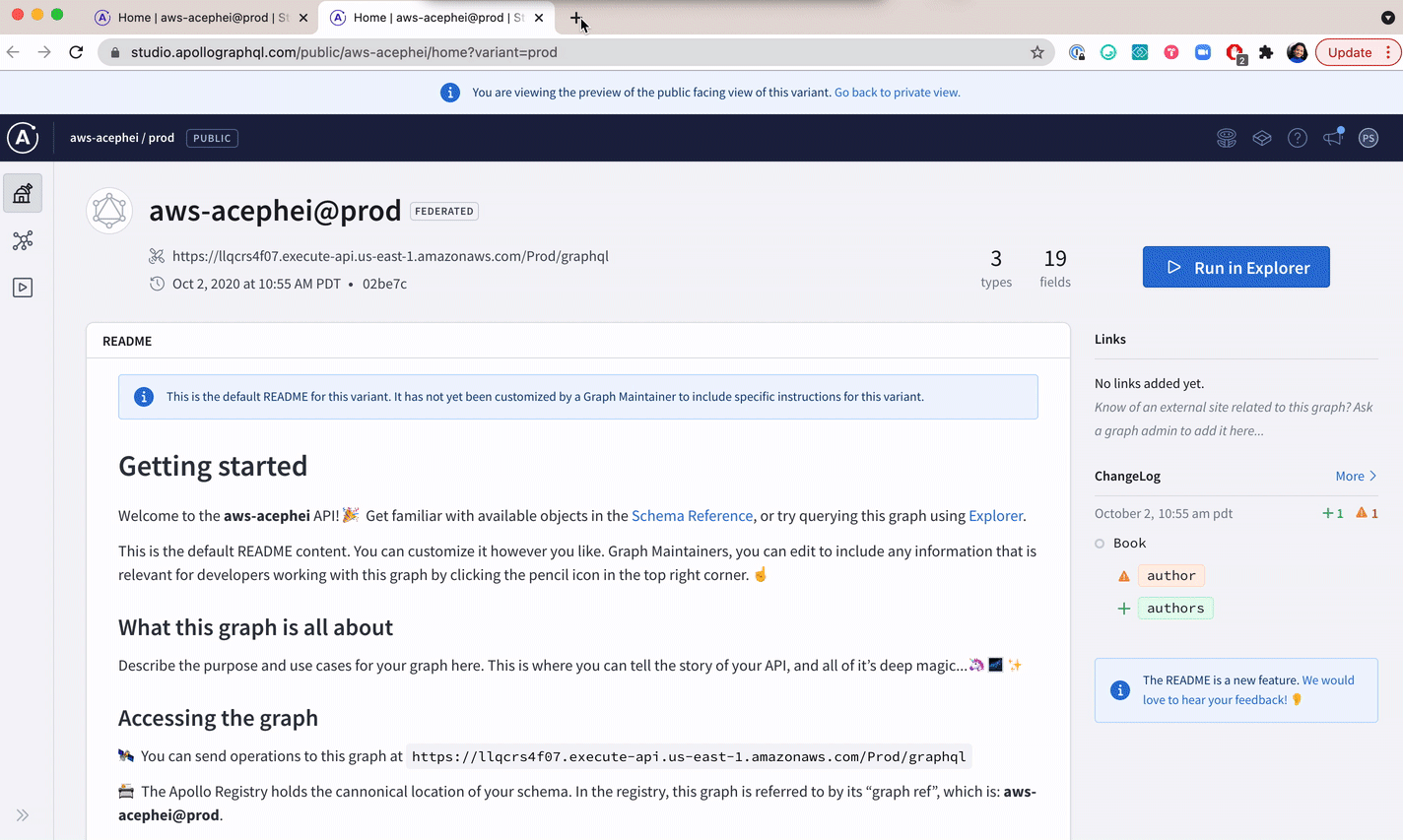Click the info icon in preview banner
Image resolution: width=1403 pixels, height=840 pixels.
coord(450,93)
